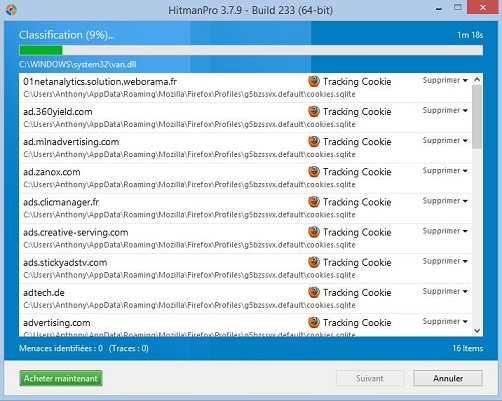The height and width of the screenshot is (401, 502).
Task: Select the ad.mlnadvertising.com entry
Action: coord(245,148)
